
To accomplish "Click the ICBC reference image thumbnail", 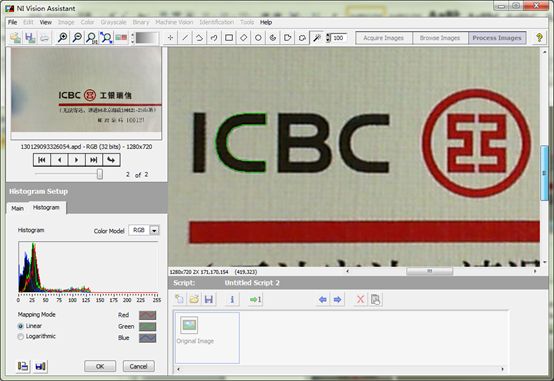I will point(86,90).
